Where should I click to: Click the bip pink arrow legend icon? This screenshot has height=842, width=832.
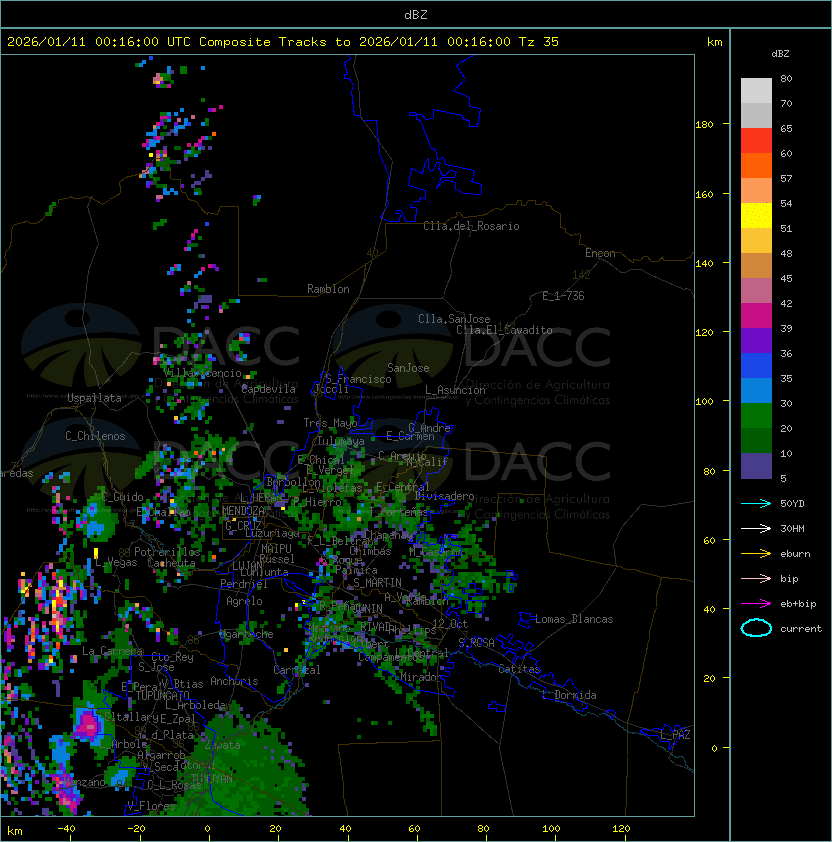point(756,578)
